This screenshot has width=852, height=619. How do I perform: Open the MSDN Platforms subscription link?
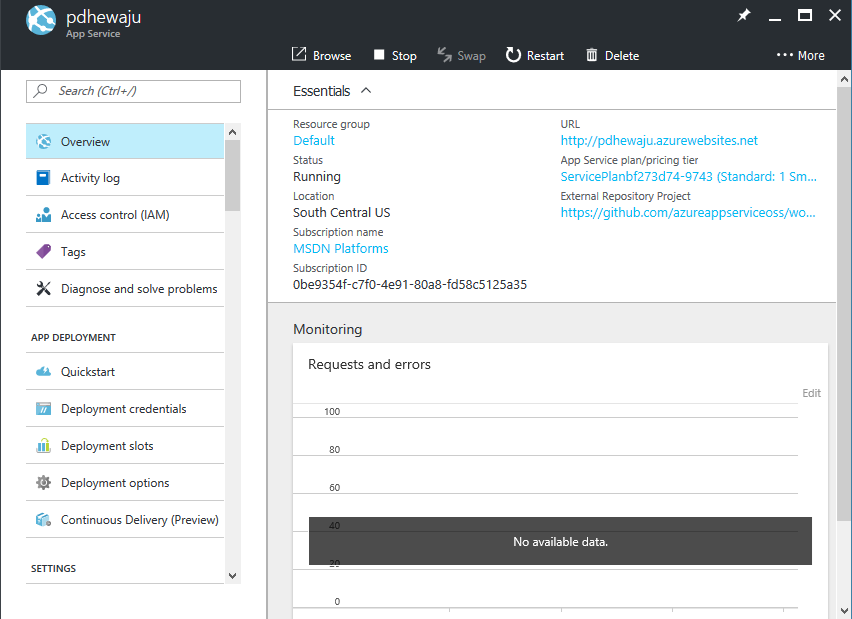click(x=341, y=248)
